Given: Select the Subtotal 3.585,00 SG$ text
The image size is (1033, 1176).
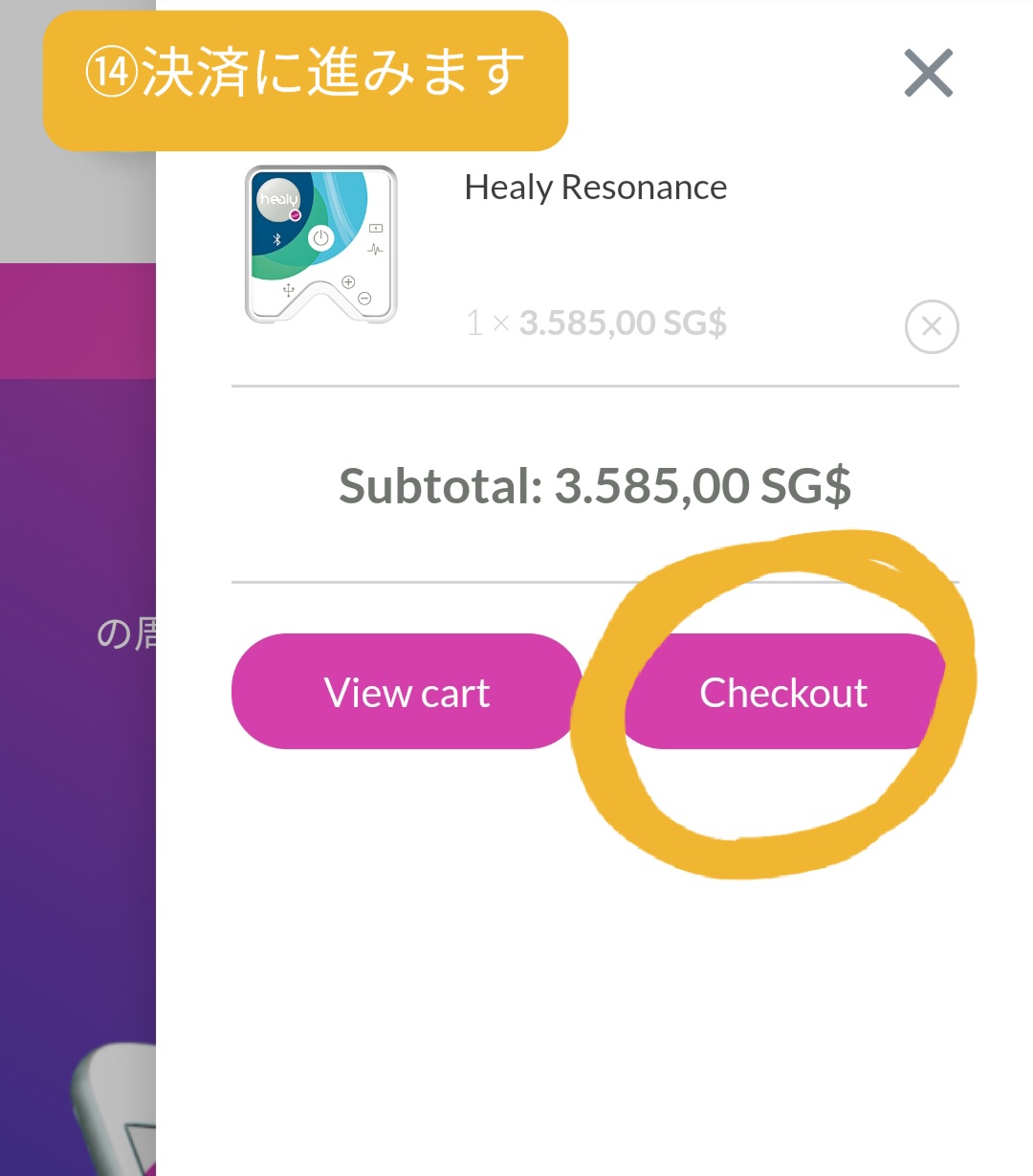Looking at the screenshot, I should click(x=595, y=486).
